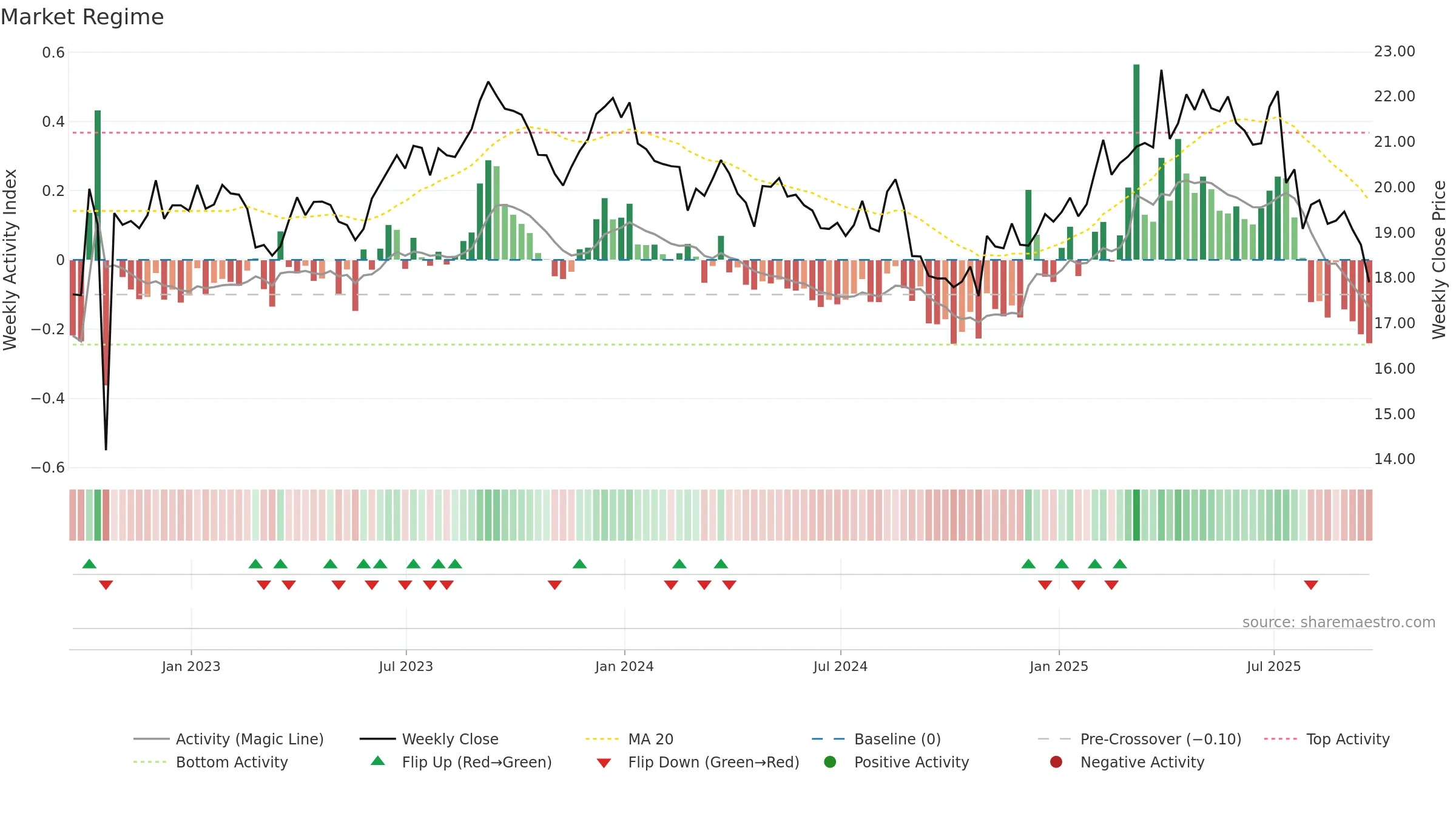The width and height of the screenshot is (1456, 819).
Task: Toggle the Activity (Magic Line) legend entry
Action: point(229,739)
